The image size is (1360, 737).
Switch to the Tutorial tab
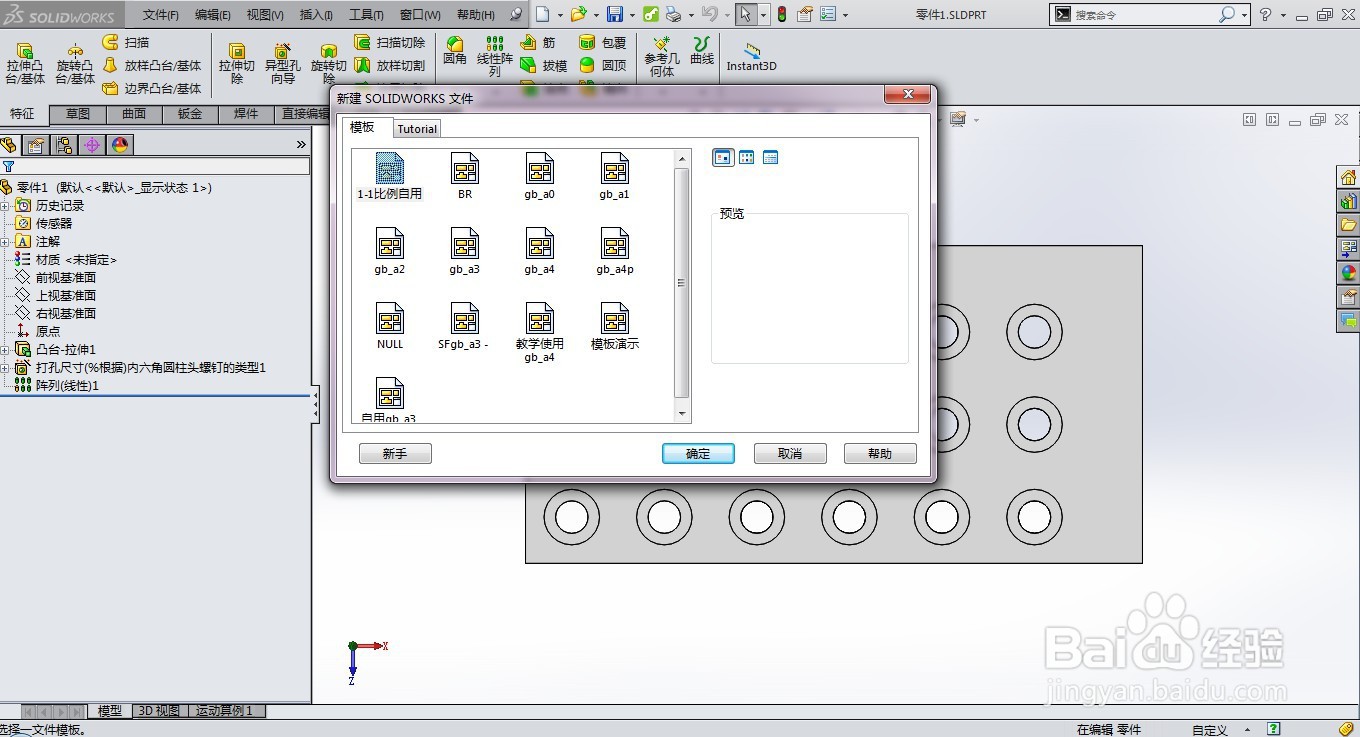[417, 129]
